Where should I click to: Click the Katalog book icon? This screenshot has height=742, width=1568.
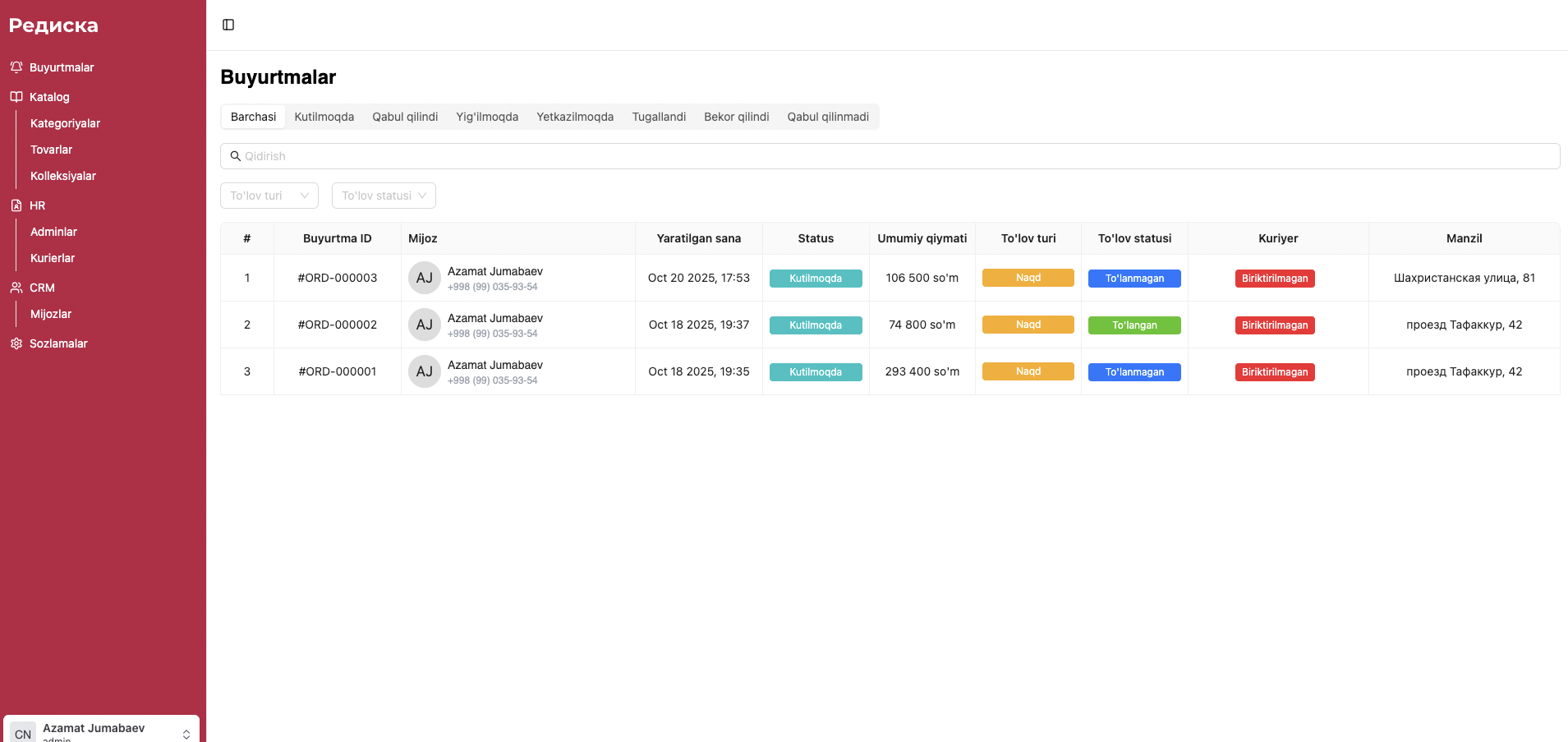point(16,97)
